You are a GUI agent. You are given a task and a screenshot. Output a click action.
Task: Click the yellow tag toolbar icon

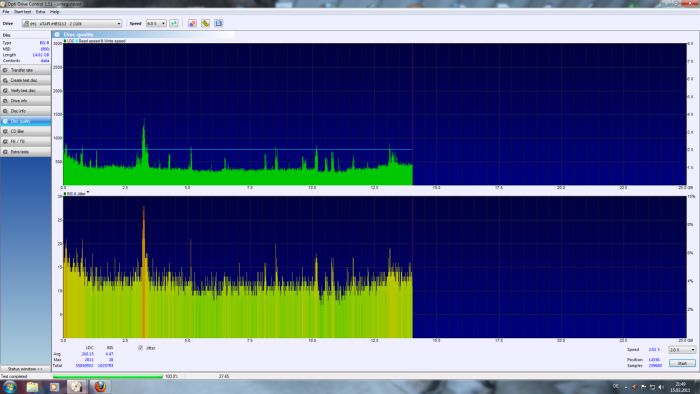pyautogui.click(x=205, y=23)
